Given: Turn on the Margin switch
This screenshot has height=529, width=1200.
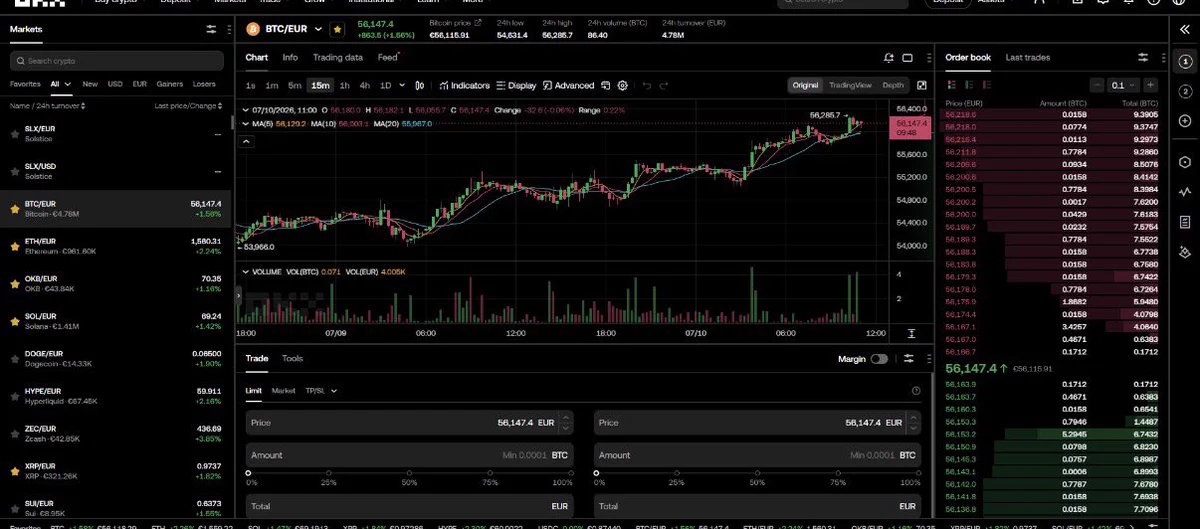Looking at the screenshot, I should point(879,358).
